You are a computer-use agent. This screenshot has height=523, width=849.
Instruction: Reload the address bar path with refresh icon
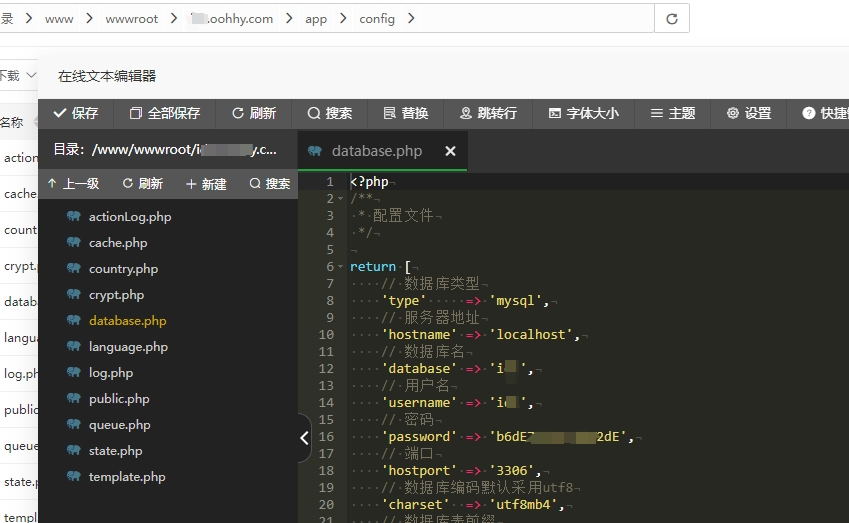click(x=672, y=19)
